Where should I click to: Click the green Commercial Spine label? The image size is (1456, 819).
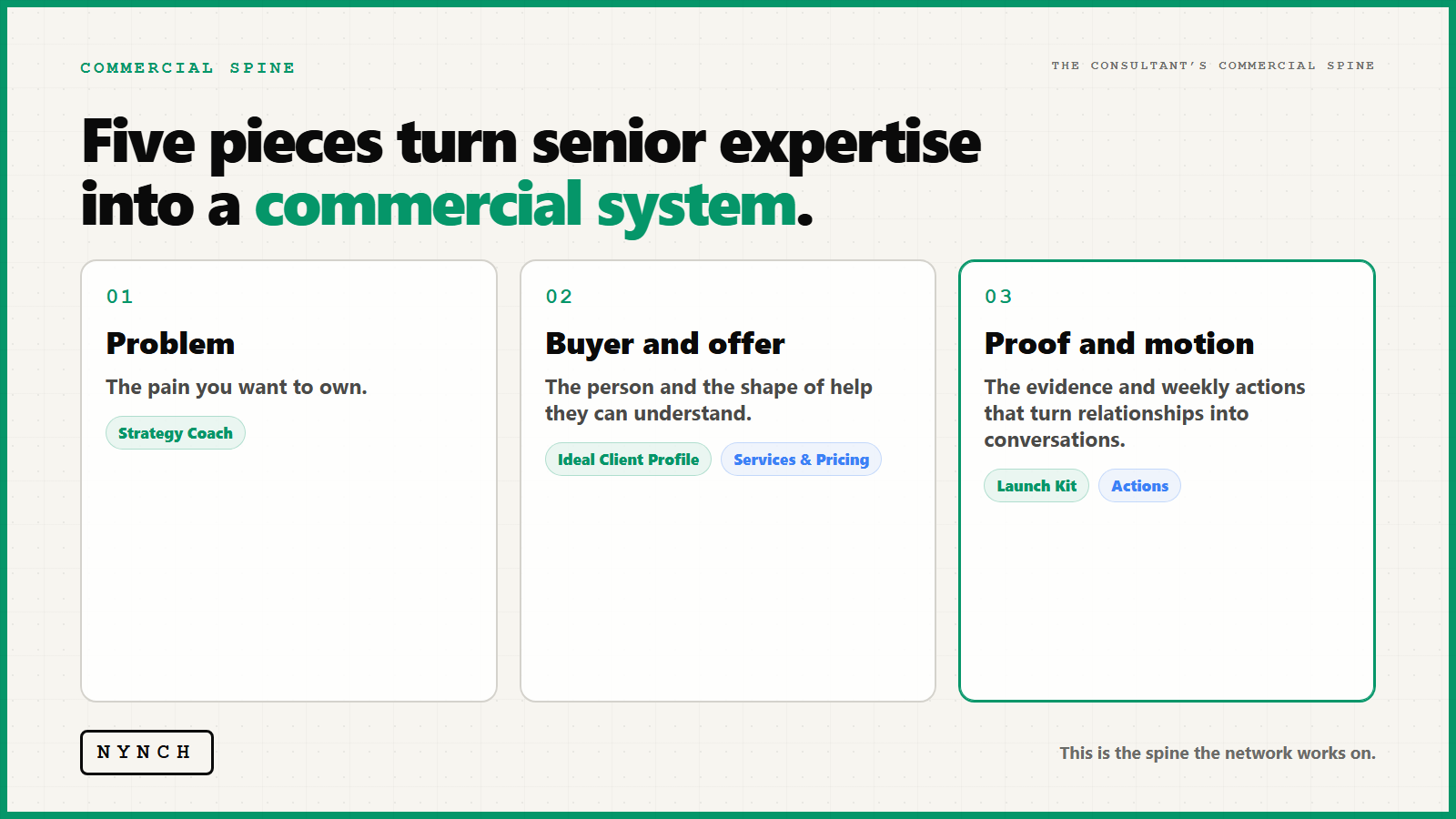point(187,68)
